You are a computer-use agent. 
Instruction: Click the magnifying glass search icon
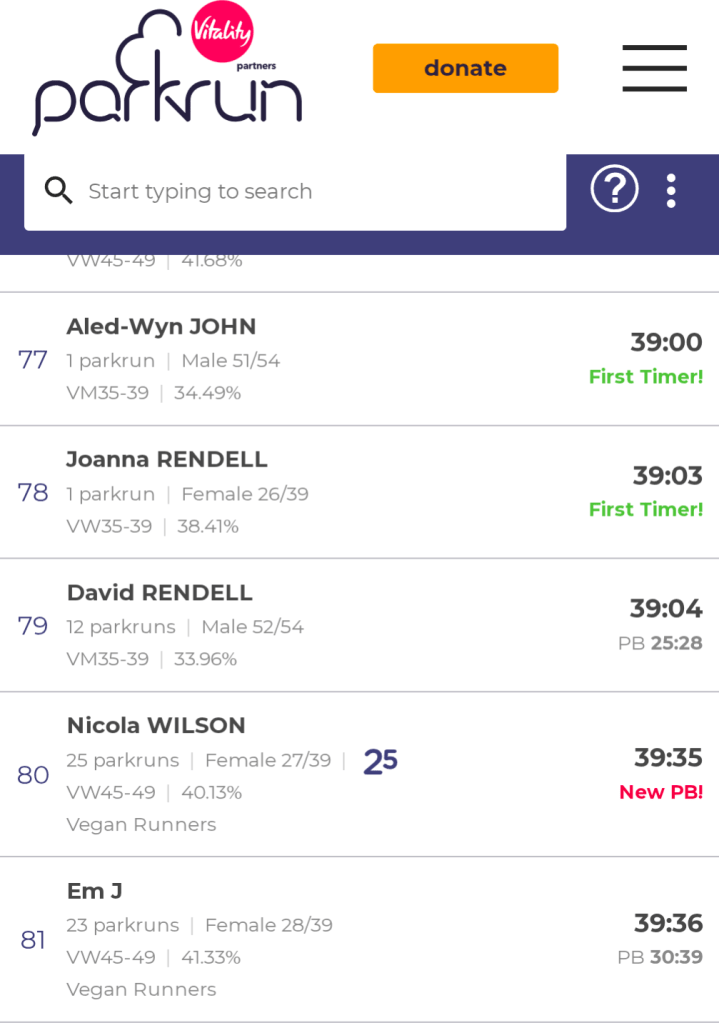pyautogui.click(x=59, y=191)
